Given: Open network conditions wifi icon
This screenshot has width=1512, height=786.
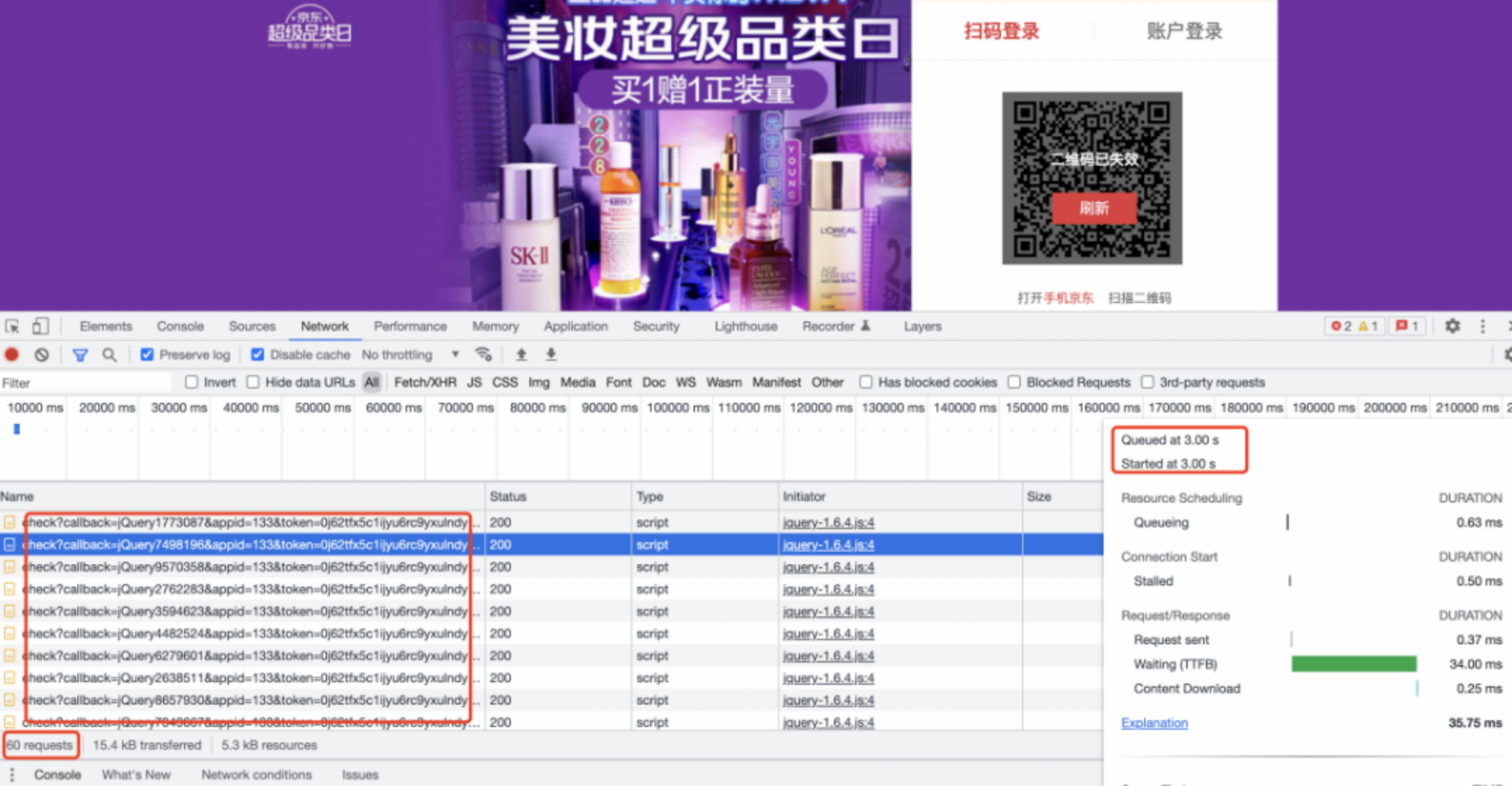Looking at the screenshot, I should click(x=483, y=354).
